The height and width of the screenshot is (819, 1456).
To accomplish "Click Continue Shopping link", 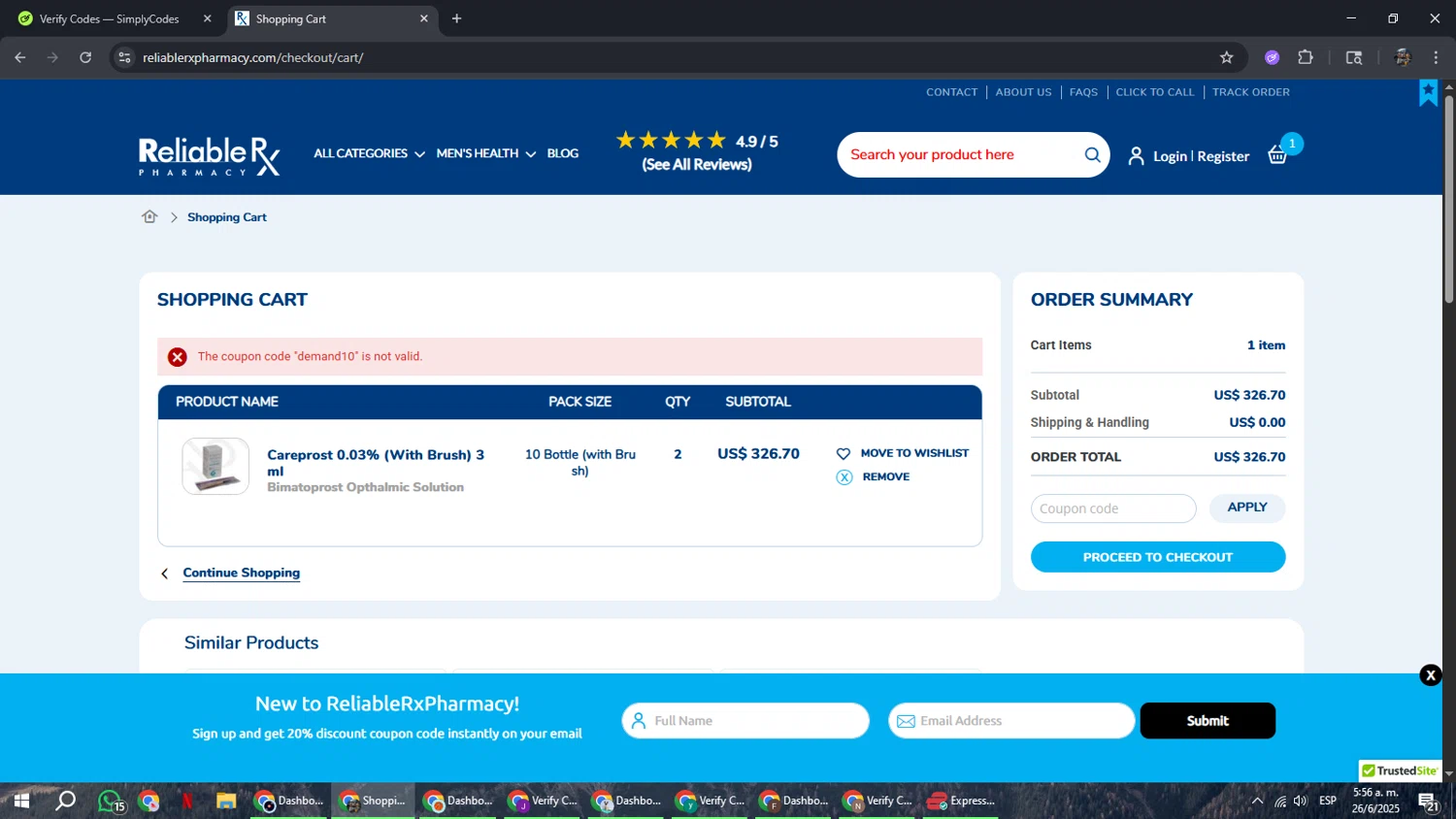I will pos(242,573).
